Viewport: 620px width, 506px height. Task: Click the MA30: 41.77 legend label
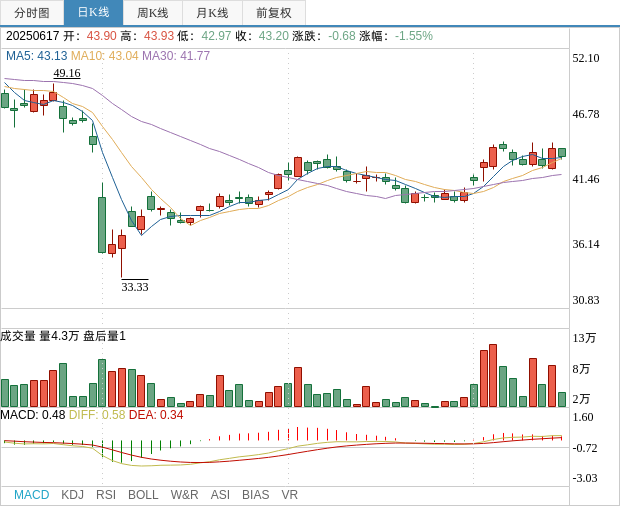(x=176, y=56)
